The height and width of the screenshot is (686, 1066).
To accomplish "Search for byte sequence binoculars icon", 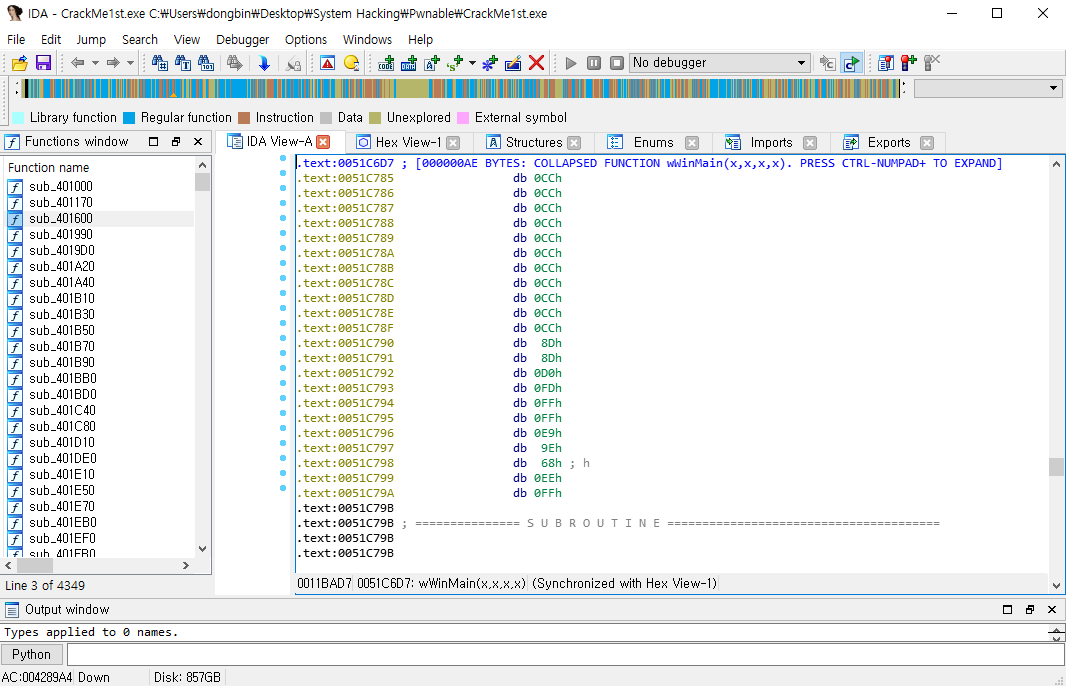I will point(206,63).
